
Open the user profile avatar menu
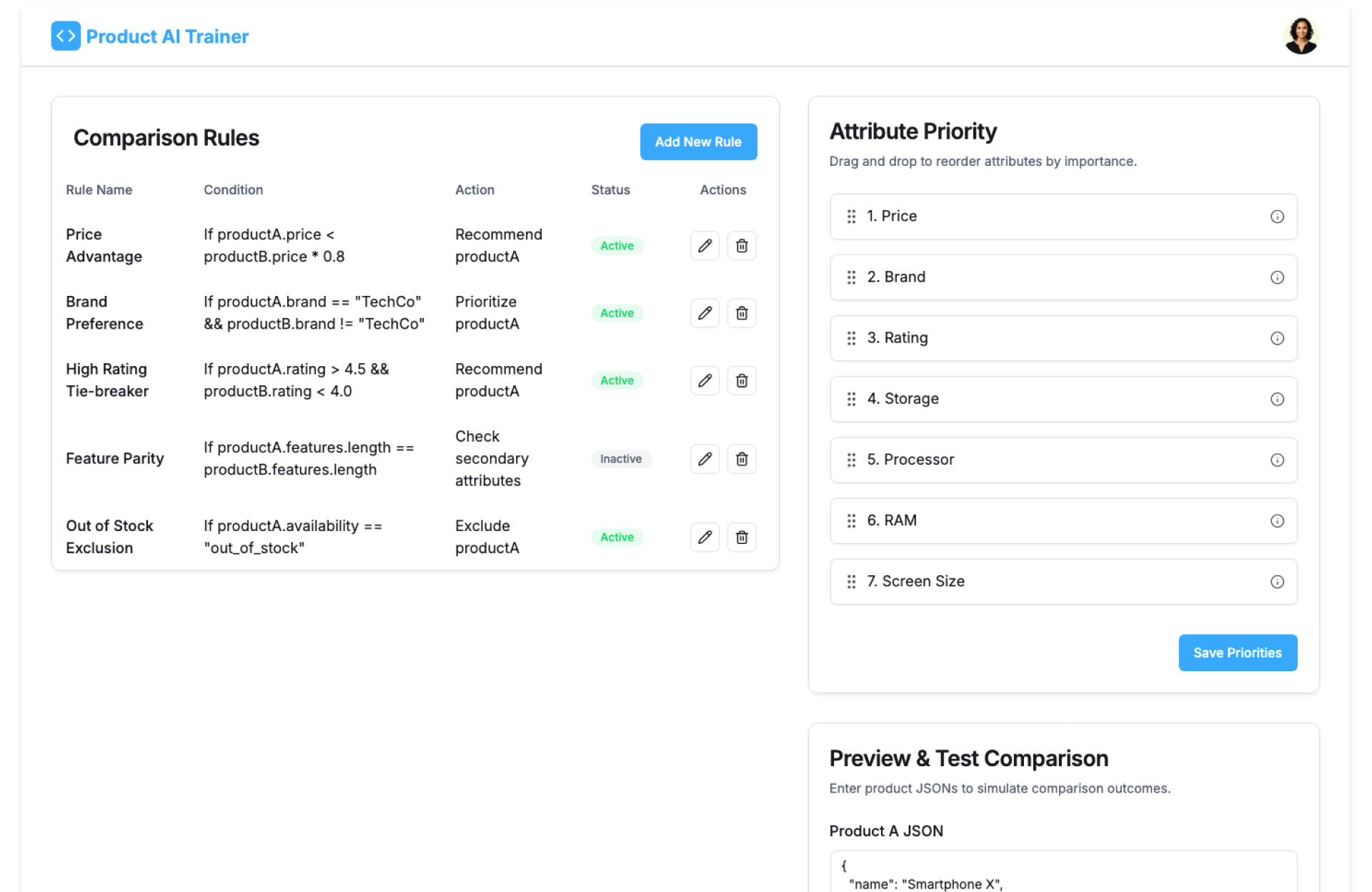pos(1300,36)
